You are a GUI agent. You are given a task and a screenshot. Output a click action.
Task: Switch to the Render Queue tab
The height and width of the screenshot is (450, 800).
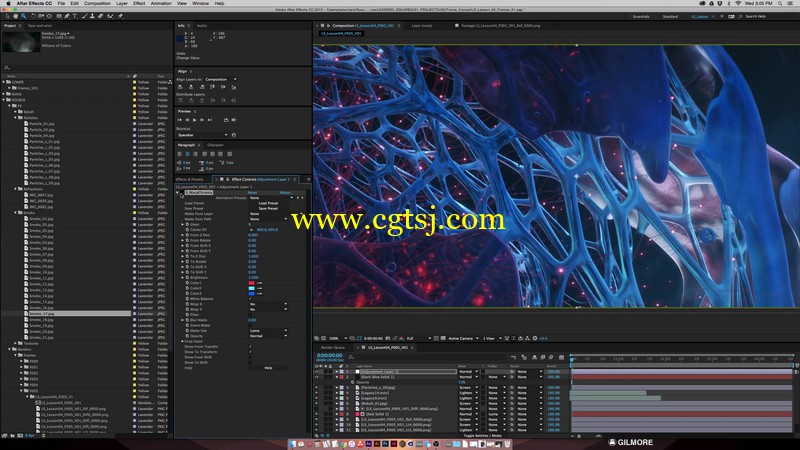tap(333, 347)
